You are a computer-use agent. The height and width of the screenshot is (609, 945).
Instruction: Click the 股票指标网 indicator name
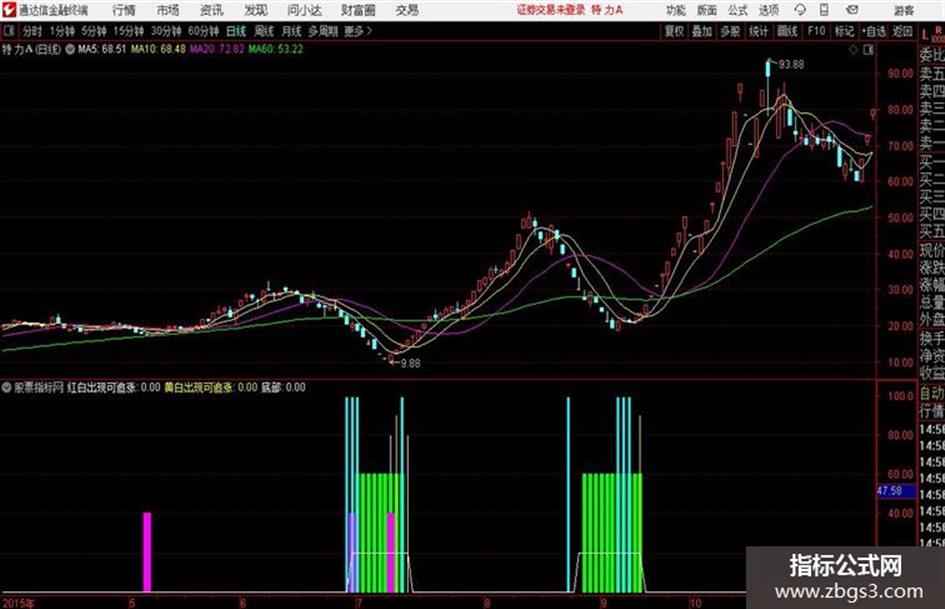click(x=39, y=387)
